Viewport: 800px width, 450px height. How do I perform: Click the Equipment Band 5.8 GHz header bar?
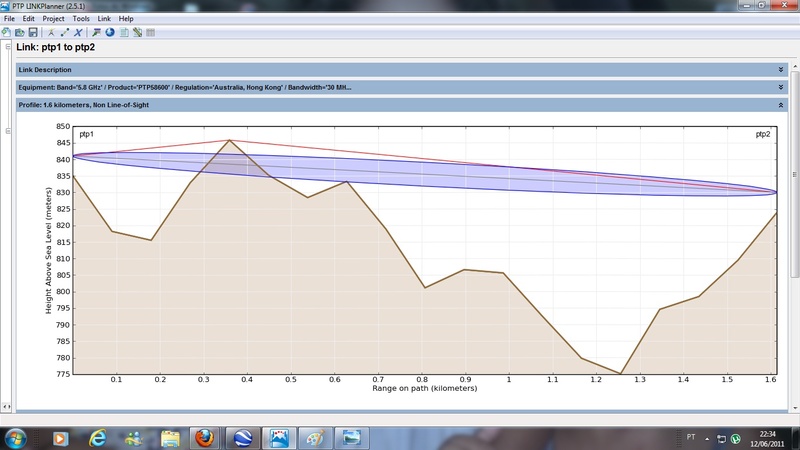pyautogui.click(x=402, y=87)
